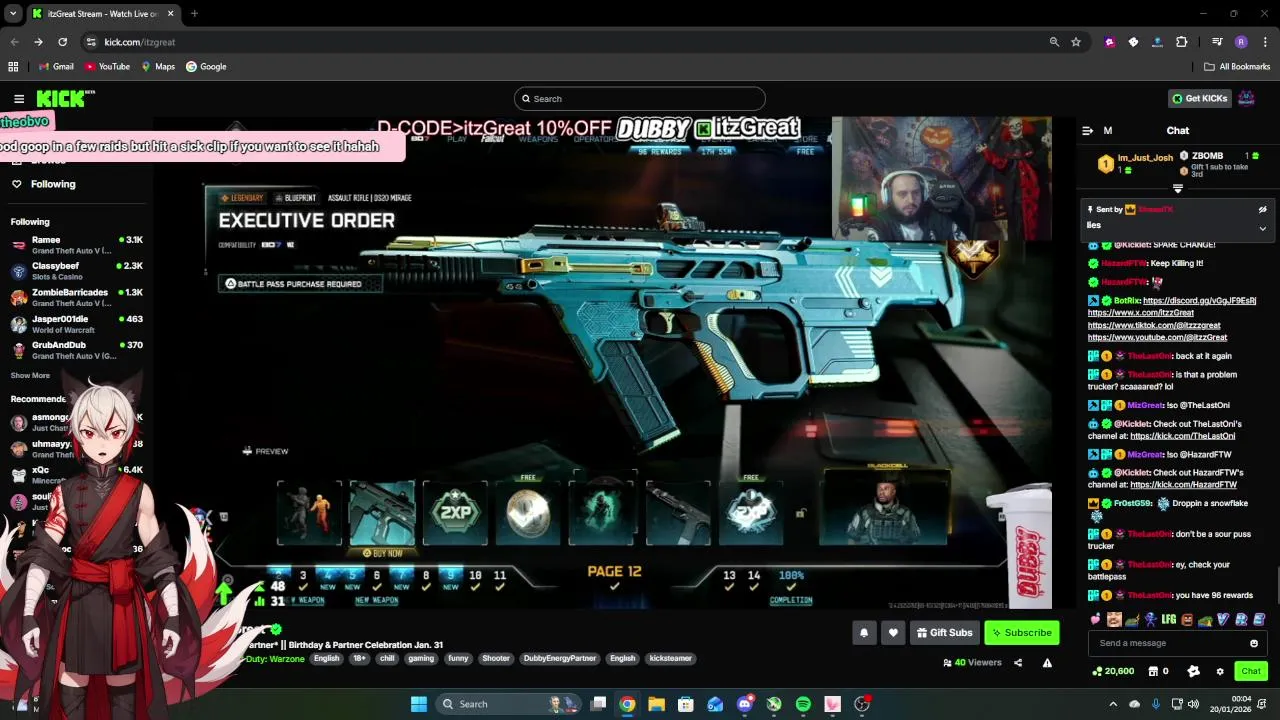Open the user avatar profile menu
This screenshot has width=1280, height=720.
[x=1246, y=98]
